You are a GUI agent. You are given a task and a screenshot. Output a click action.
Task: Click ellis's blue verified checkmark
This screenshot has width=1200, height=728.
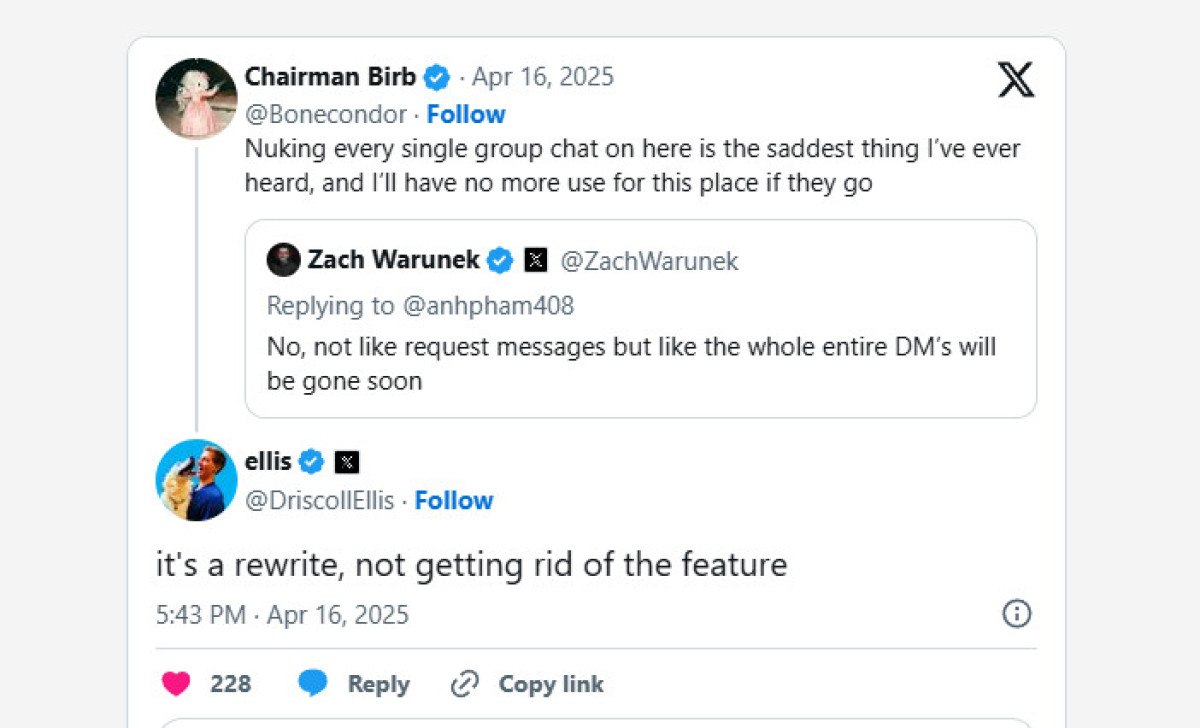(311, 462)
